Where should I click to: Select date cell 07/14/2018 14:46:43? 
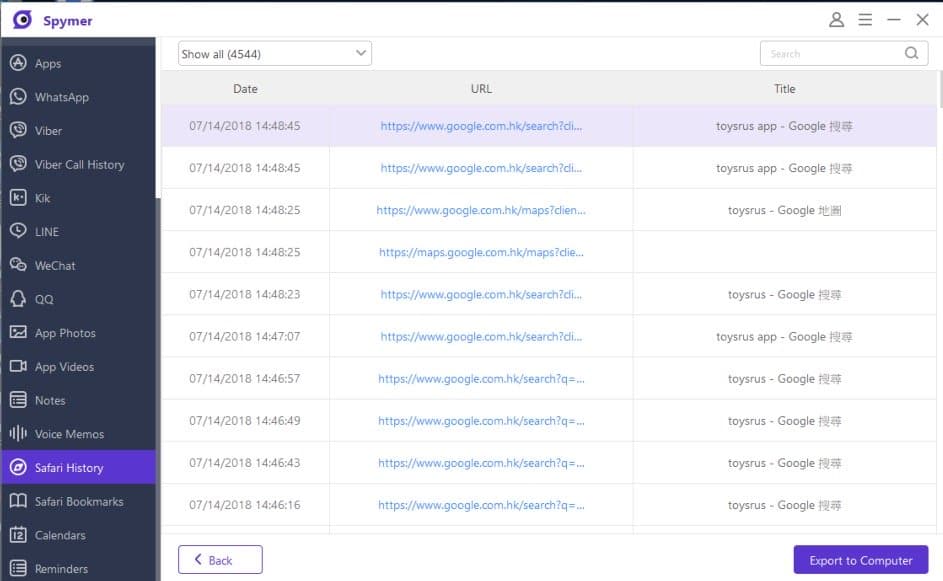coord(245,463)
